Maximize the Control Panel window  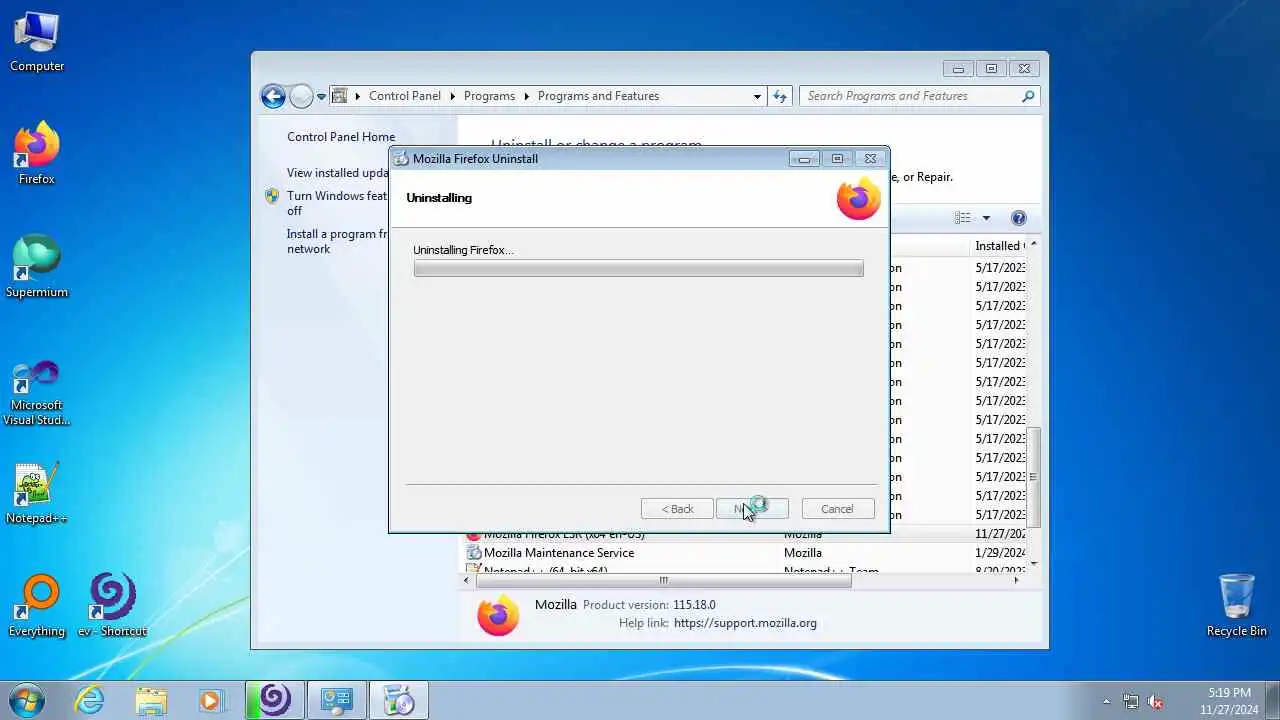pyautogui.click(x=991, y=69)
